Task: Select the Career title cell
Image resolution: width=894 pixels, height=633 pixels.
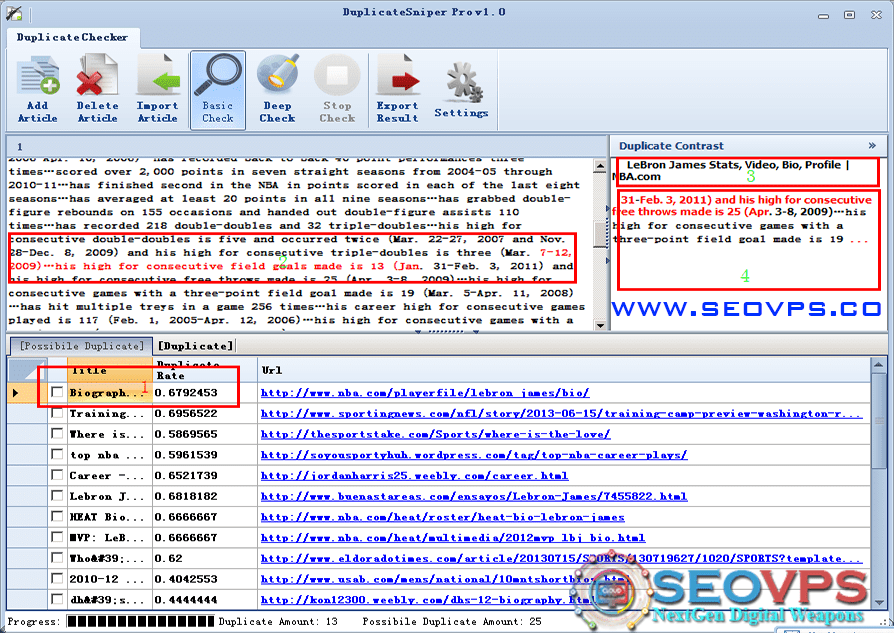Action: (x=110, y=476)
